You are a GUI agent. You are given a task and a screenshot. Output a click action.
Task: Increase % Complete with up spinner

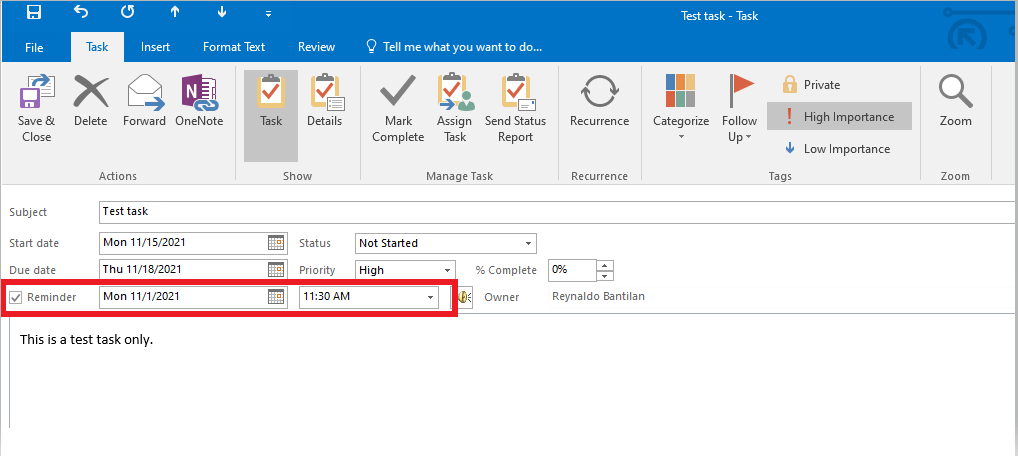[605, 265]
